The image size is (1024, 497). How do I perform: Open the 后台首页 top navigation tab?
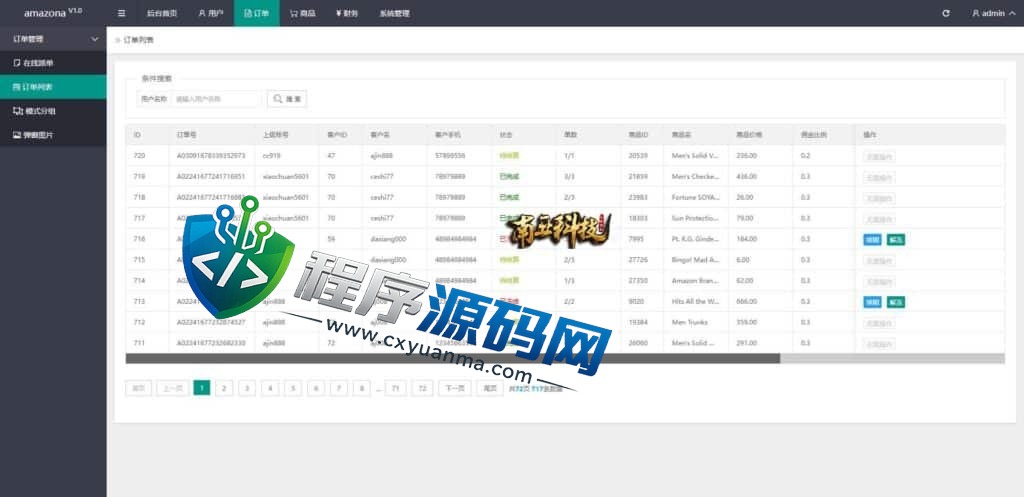(162, 13)
